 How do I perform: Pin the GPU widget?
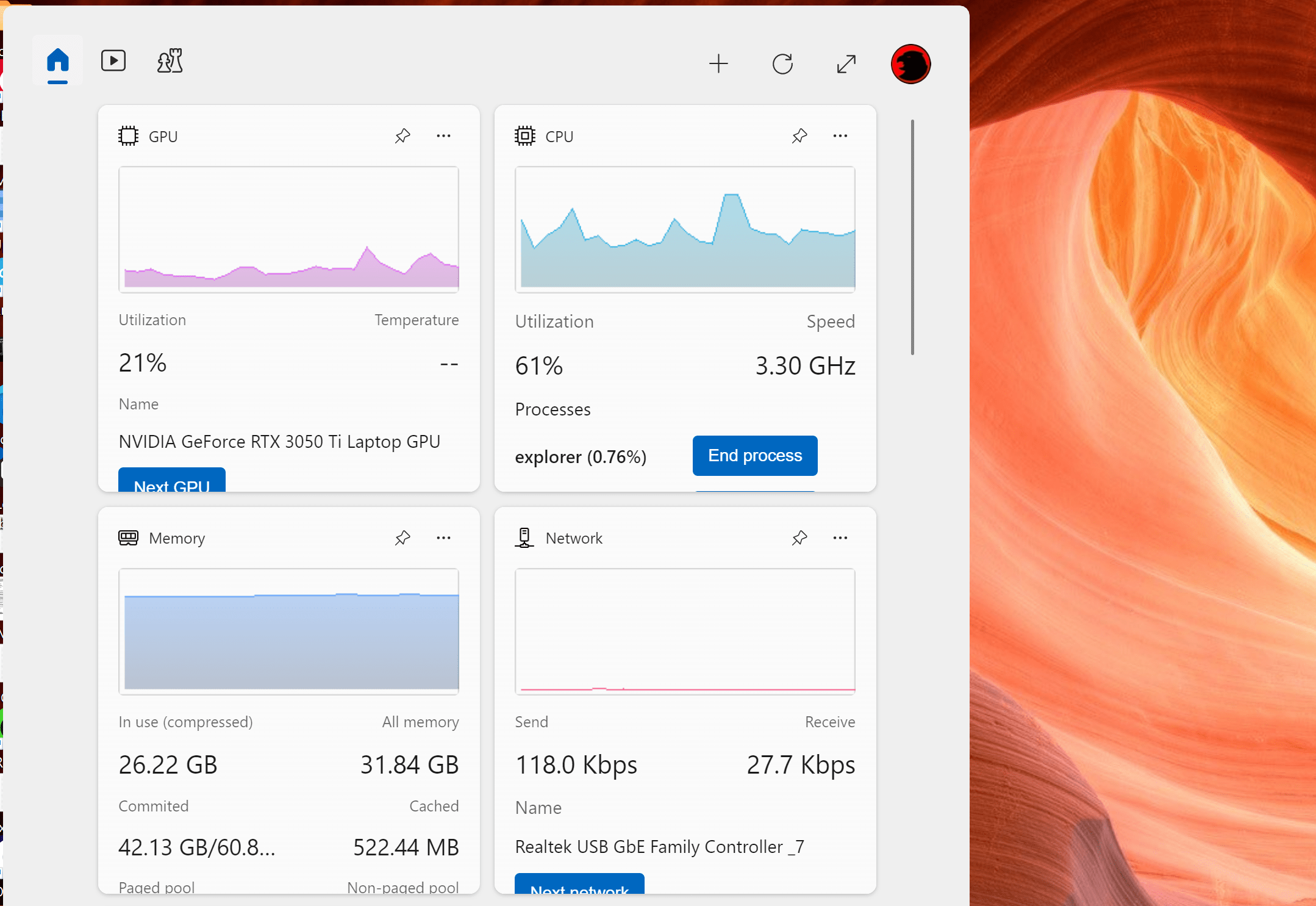(402, 135)
